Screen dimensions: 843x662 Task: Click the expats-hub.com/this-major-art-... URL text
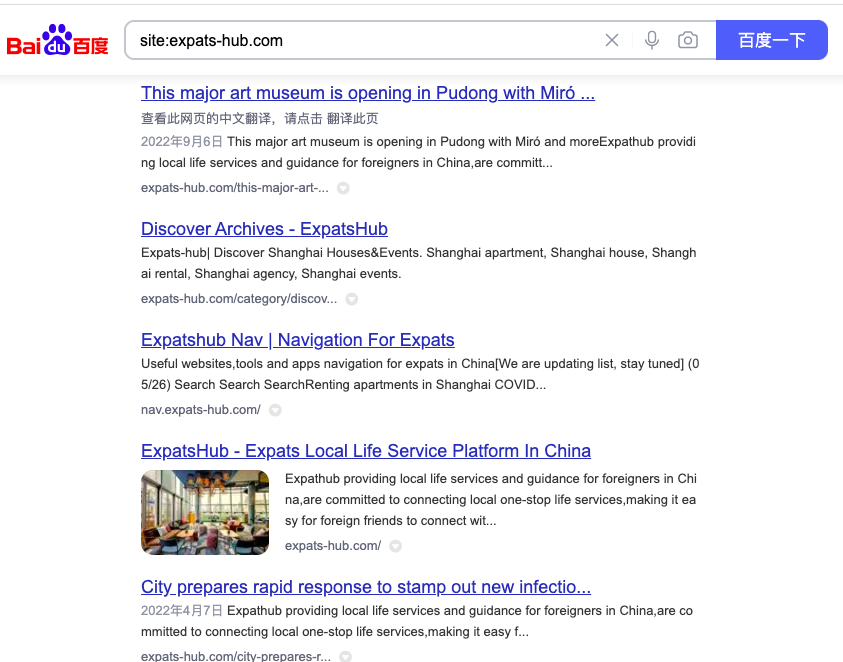coord(234,188)
